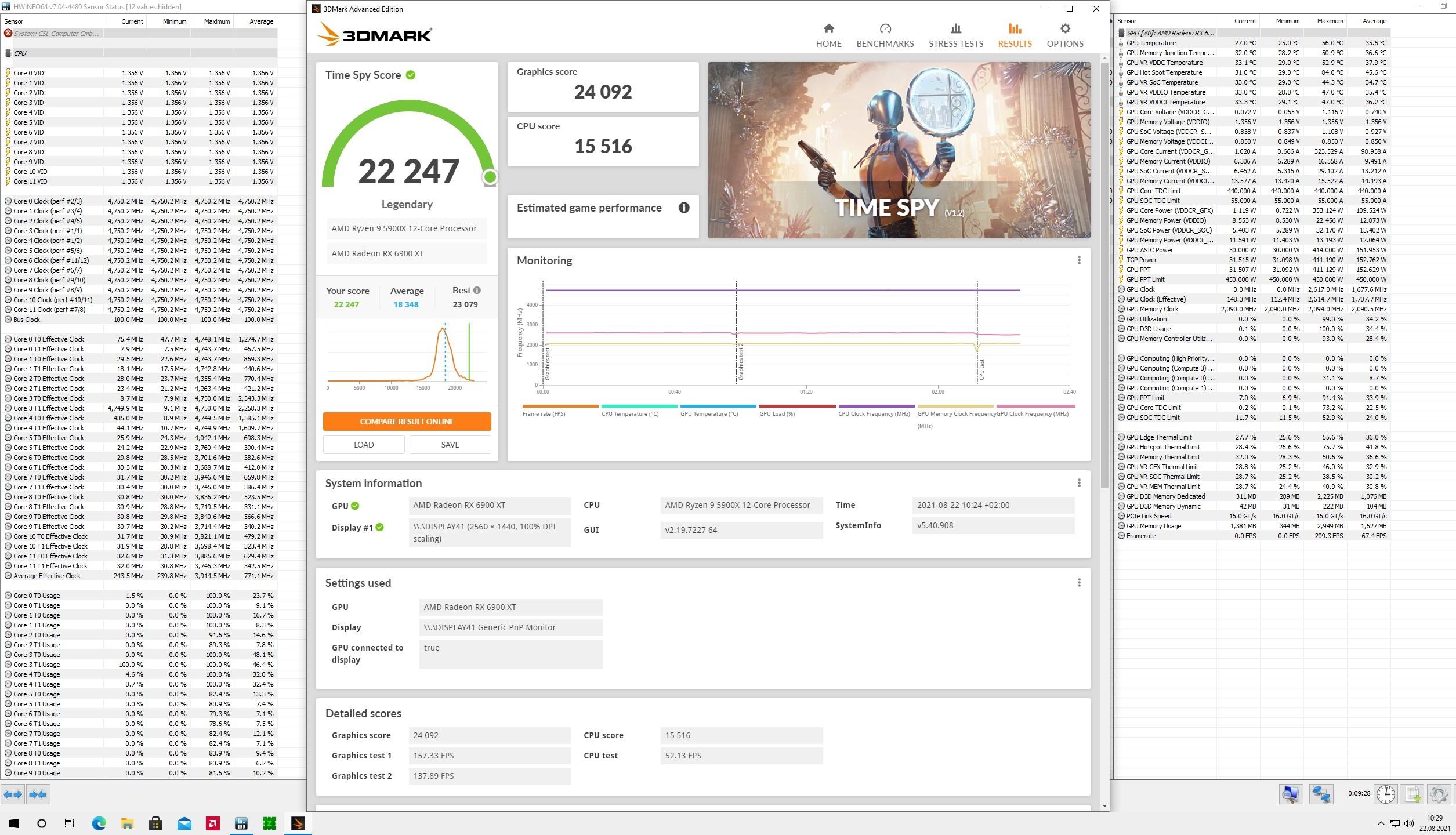Open the OPTIONS tab in 3DMark

click(x=1064, y=36)
